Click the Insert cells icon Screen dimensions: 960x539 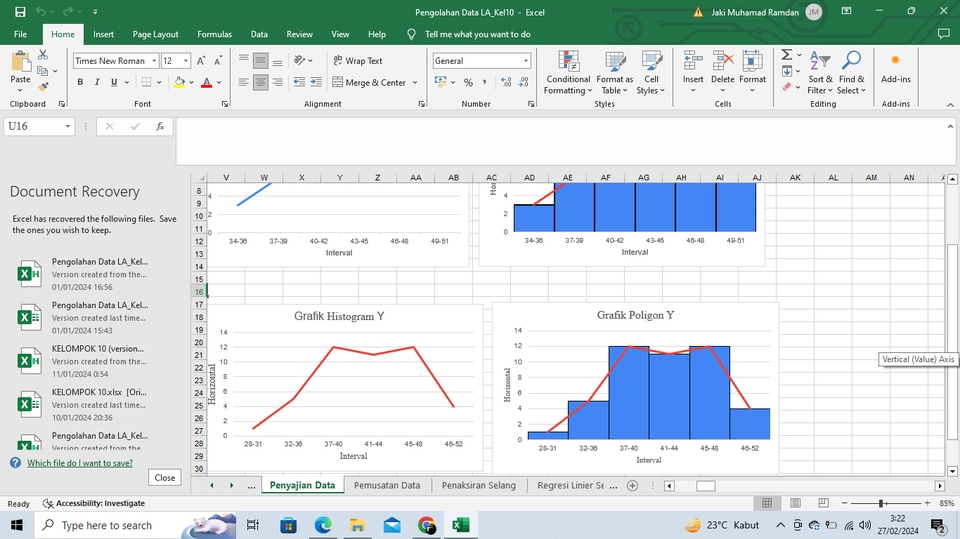(693, 62)
